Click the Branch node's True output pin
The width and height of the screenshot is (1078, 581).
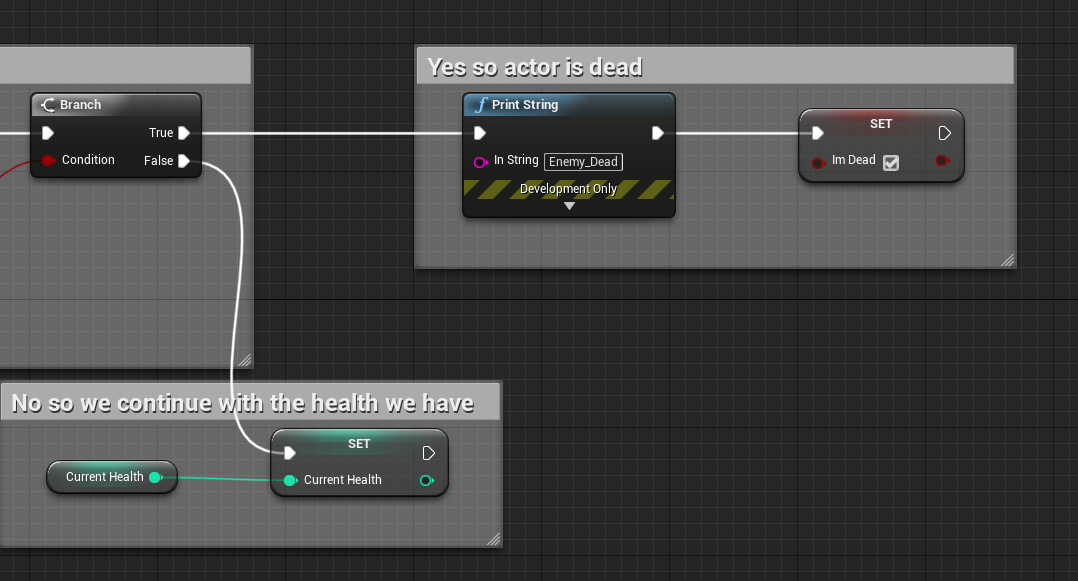click(184, 133)
